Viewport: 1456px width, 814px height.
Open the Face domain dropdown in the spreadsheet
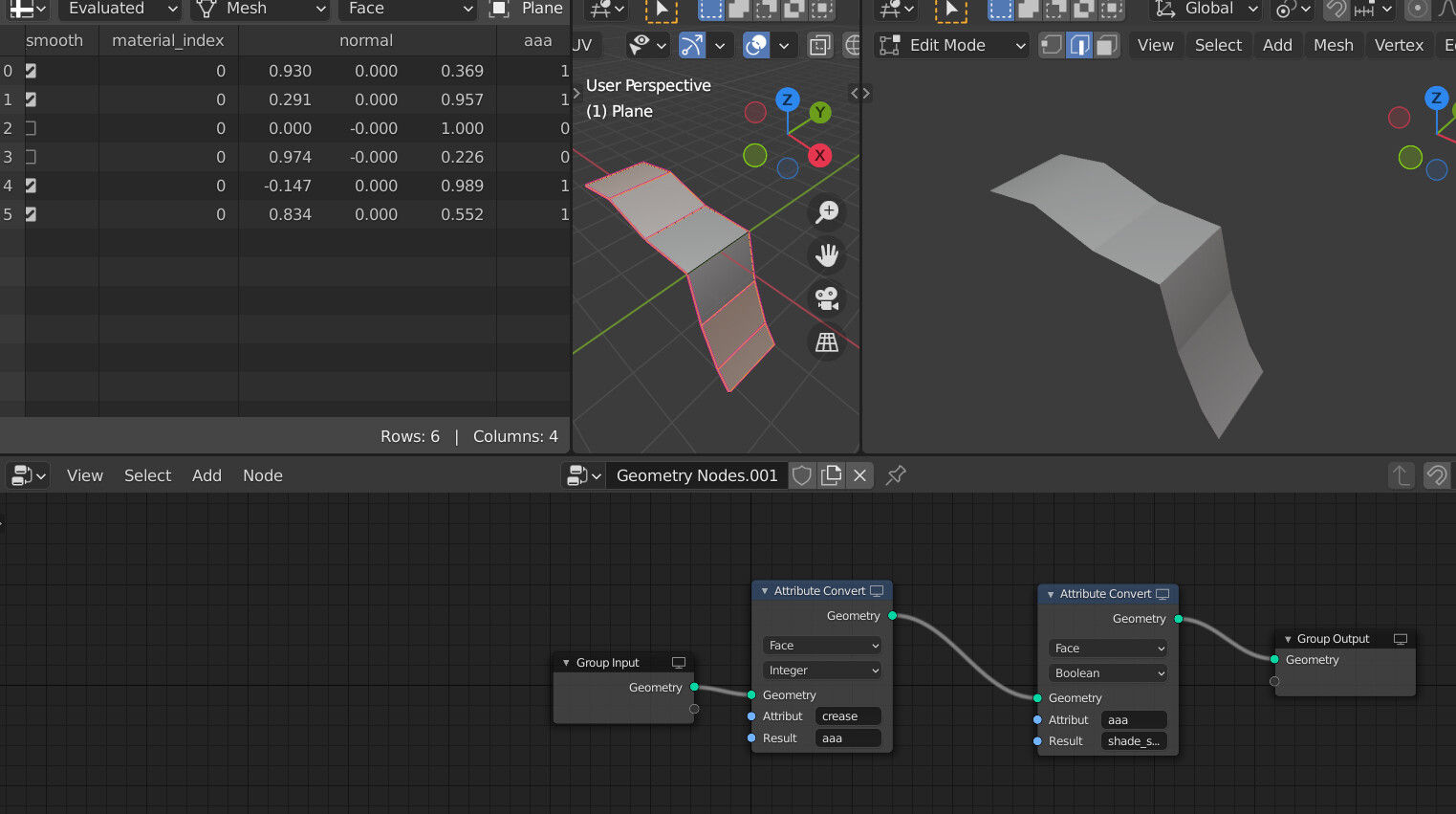(407, 11)
